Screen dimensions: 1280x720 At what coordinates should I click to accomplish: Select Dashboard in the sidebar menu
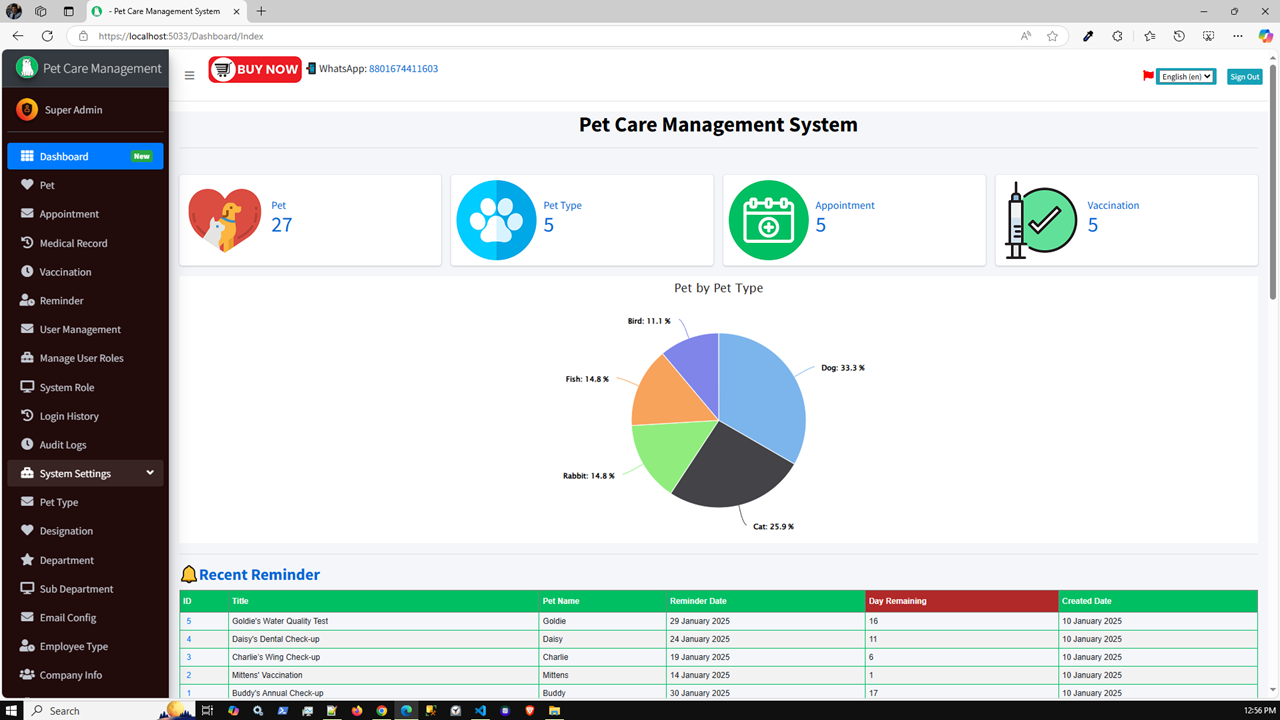(62, 156)
